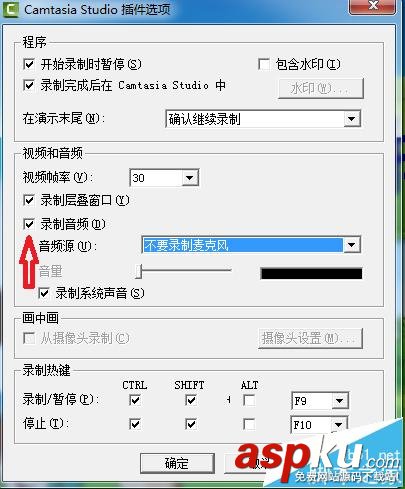Image resolution: width=405 pixels, height=489 pixels.
Task: Uncheck 录制完成后在 Camtasia Studio 中 option
Action: click(29, 85)
